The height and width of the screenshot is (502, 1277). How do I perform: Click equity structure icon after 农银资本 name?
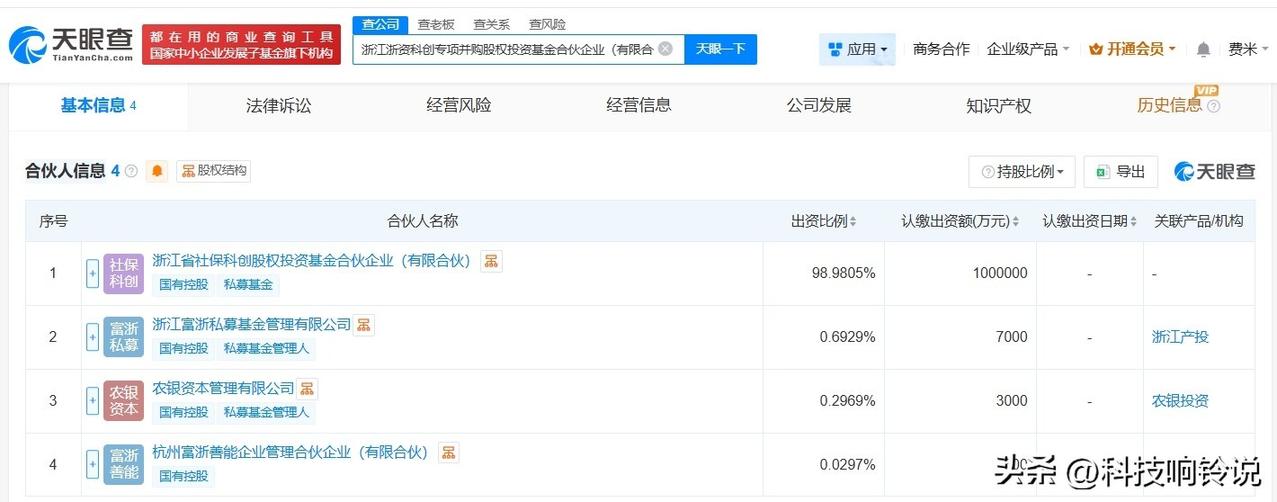click(307, 389)
